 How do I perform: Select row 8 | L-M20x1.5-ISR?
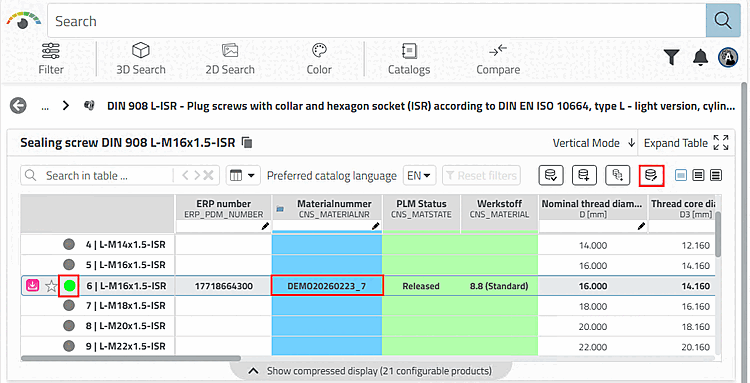(125, 326)
